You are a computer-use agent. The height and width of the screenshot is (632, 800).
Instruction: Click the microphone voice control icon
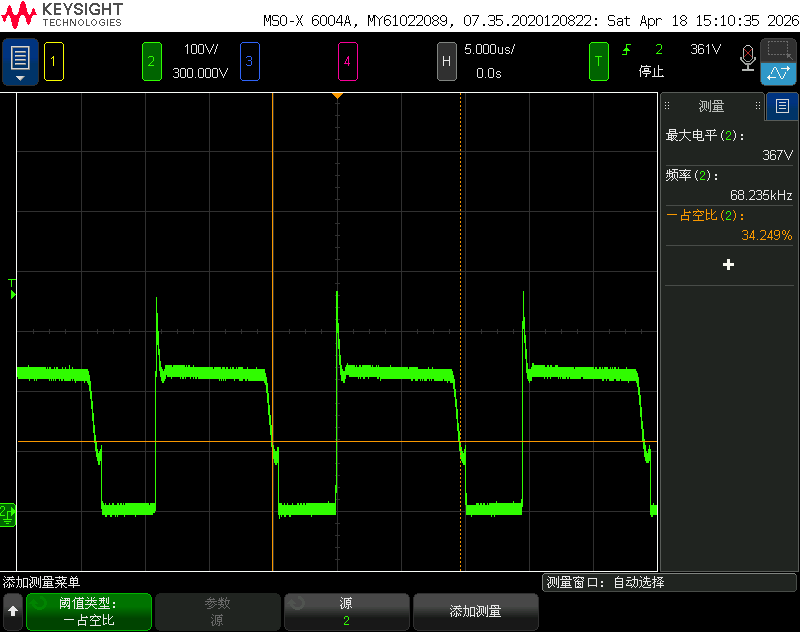(747, 58)
